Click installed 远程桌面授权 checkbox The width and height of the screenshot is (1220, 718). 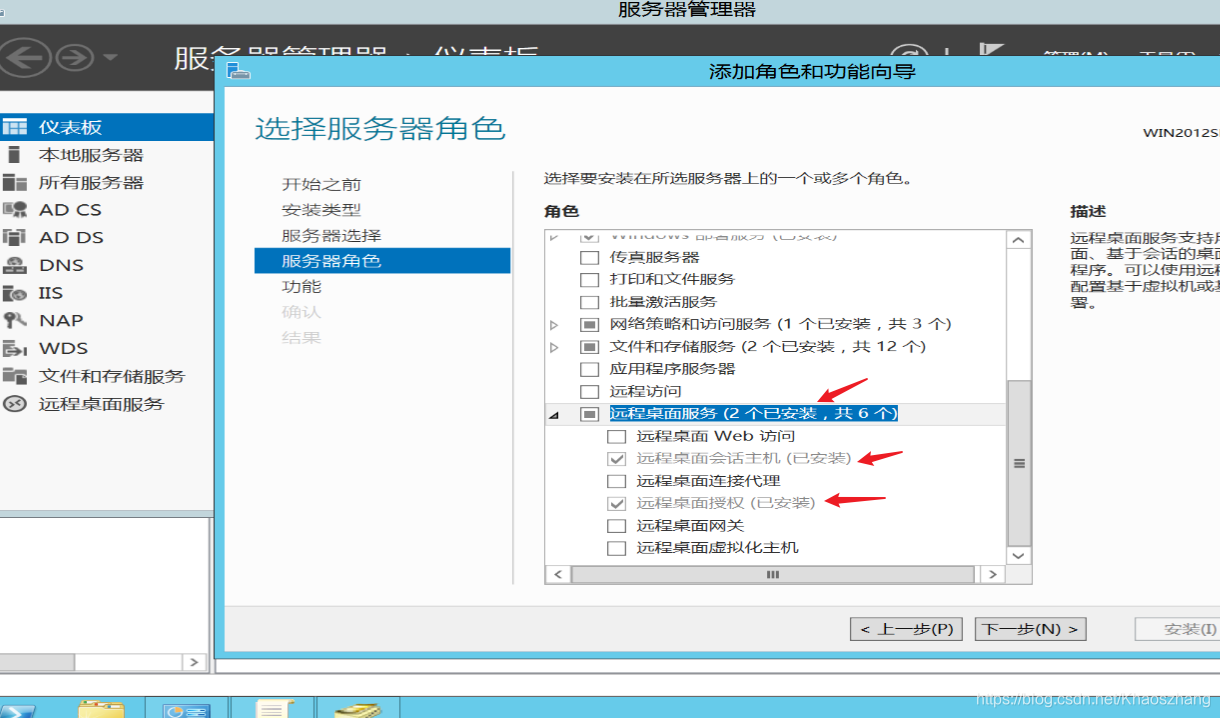coord(616,503)
